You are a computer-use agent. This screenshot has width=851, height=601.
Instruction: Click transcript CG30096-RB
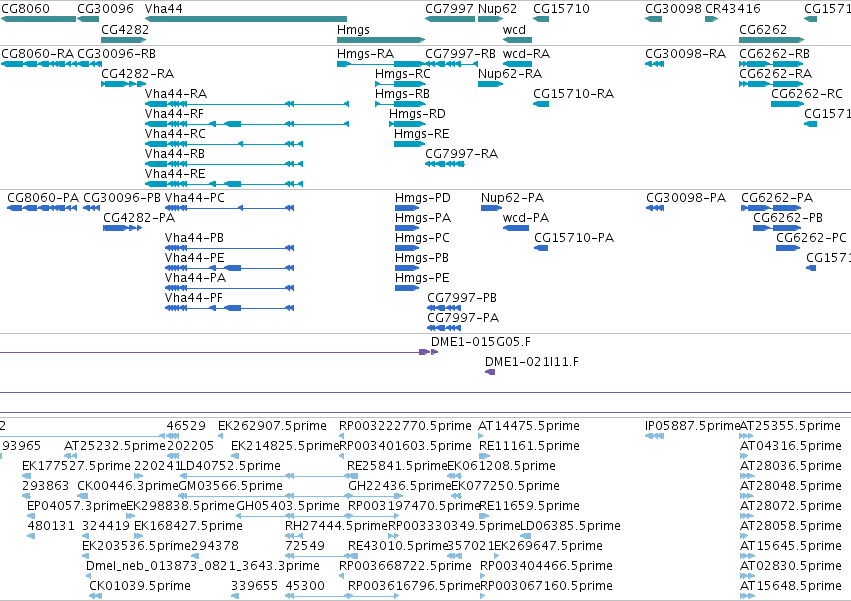pyautogui.click(x=117, y=54)
